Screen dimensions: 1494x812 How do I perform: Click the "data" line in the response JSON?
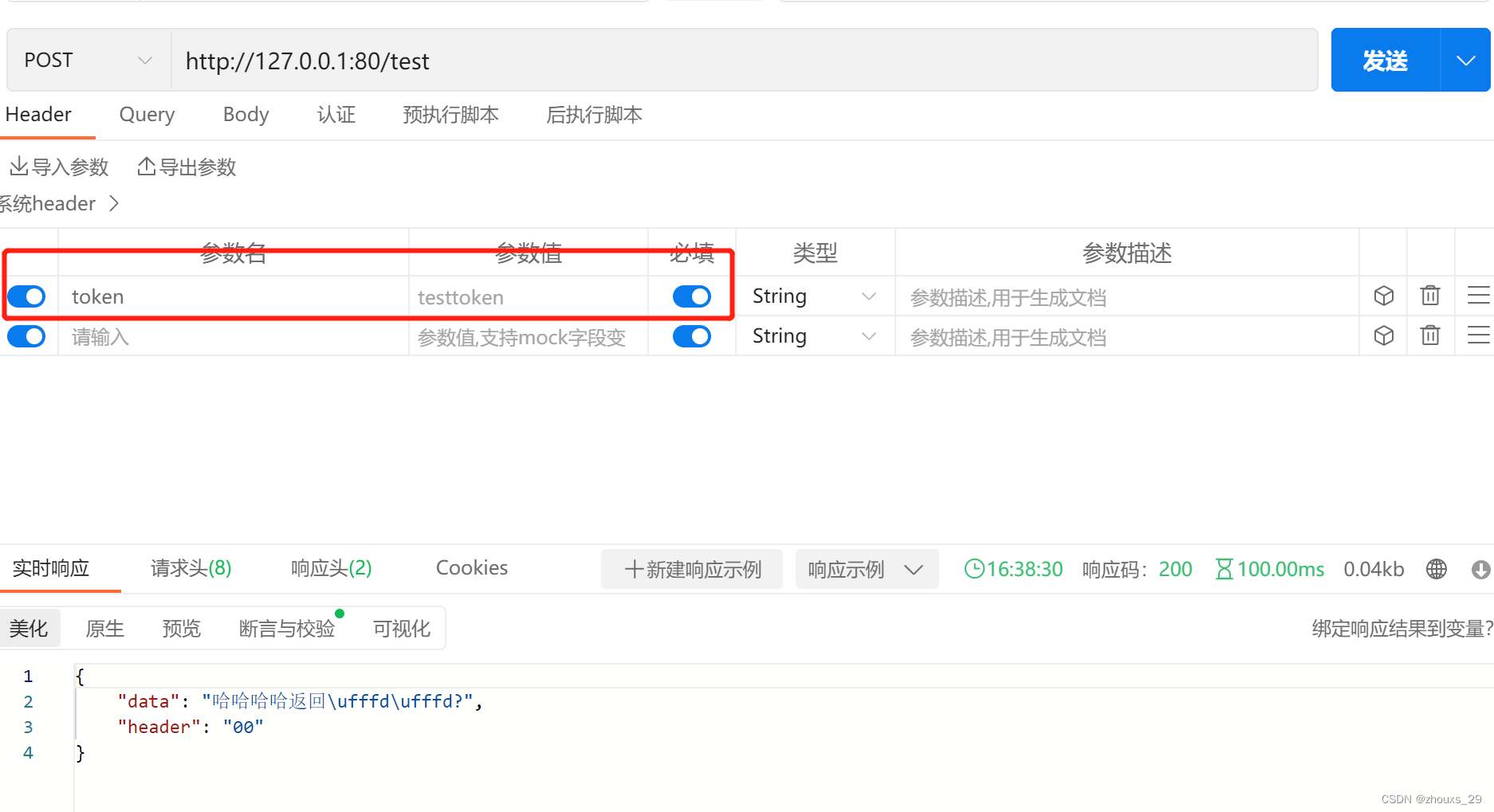300,701
